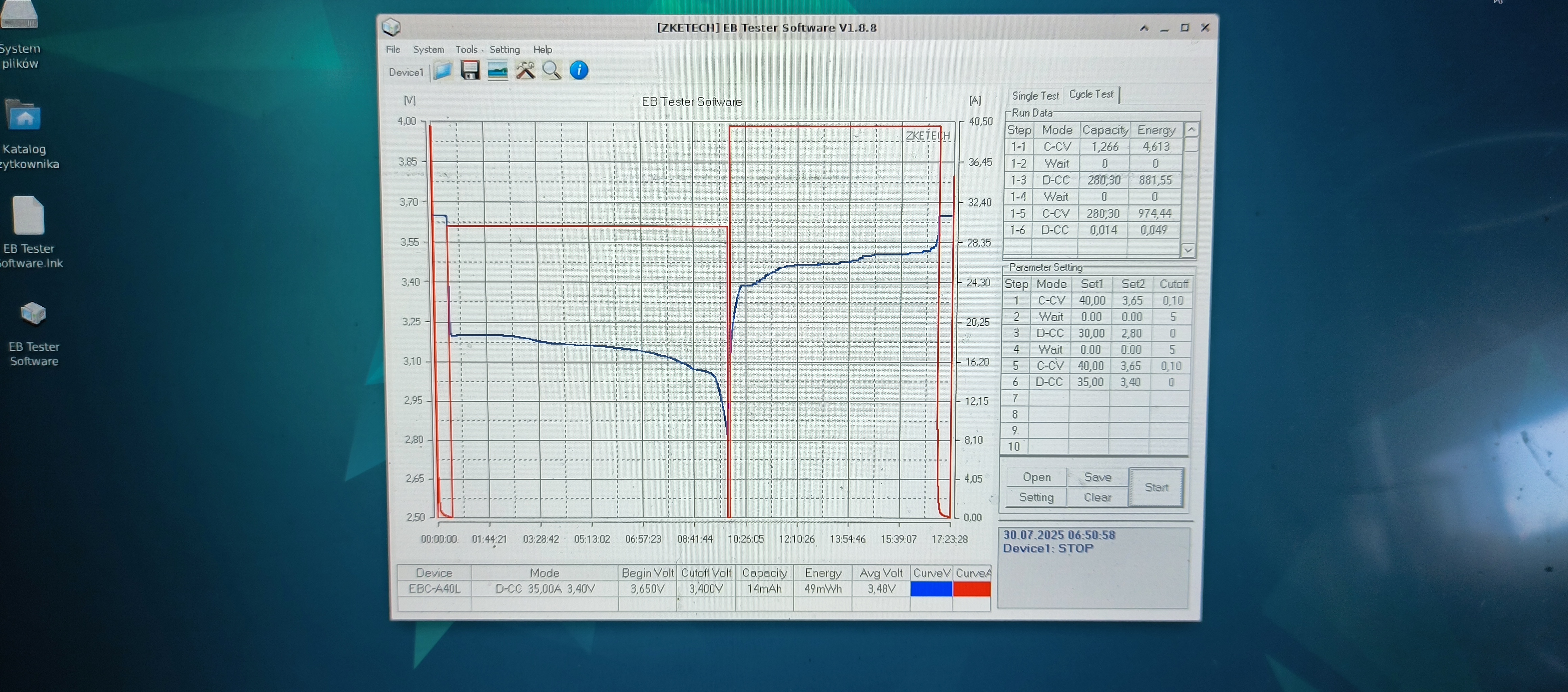Click the Clear button

click(x=1097, y=497)
